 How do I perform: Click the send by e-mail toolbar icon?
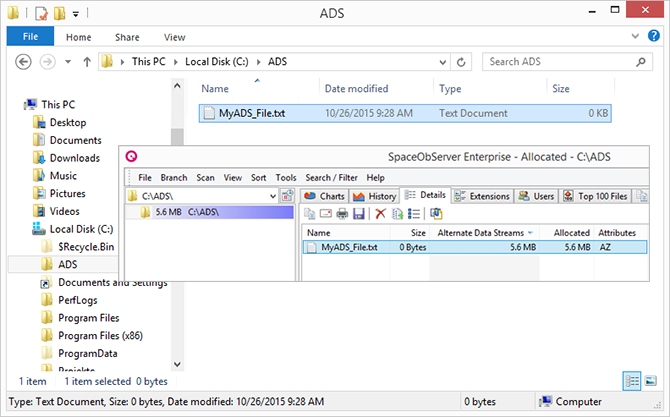(x=326, y=213)
